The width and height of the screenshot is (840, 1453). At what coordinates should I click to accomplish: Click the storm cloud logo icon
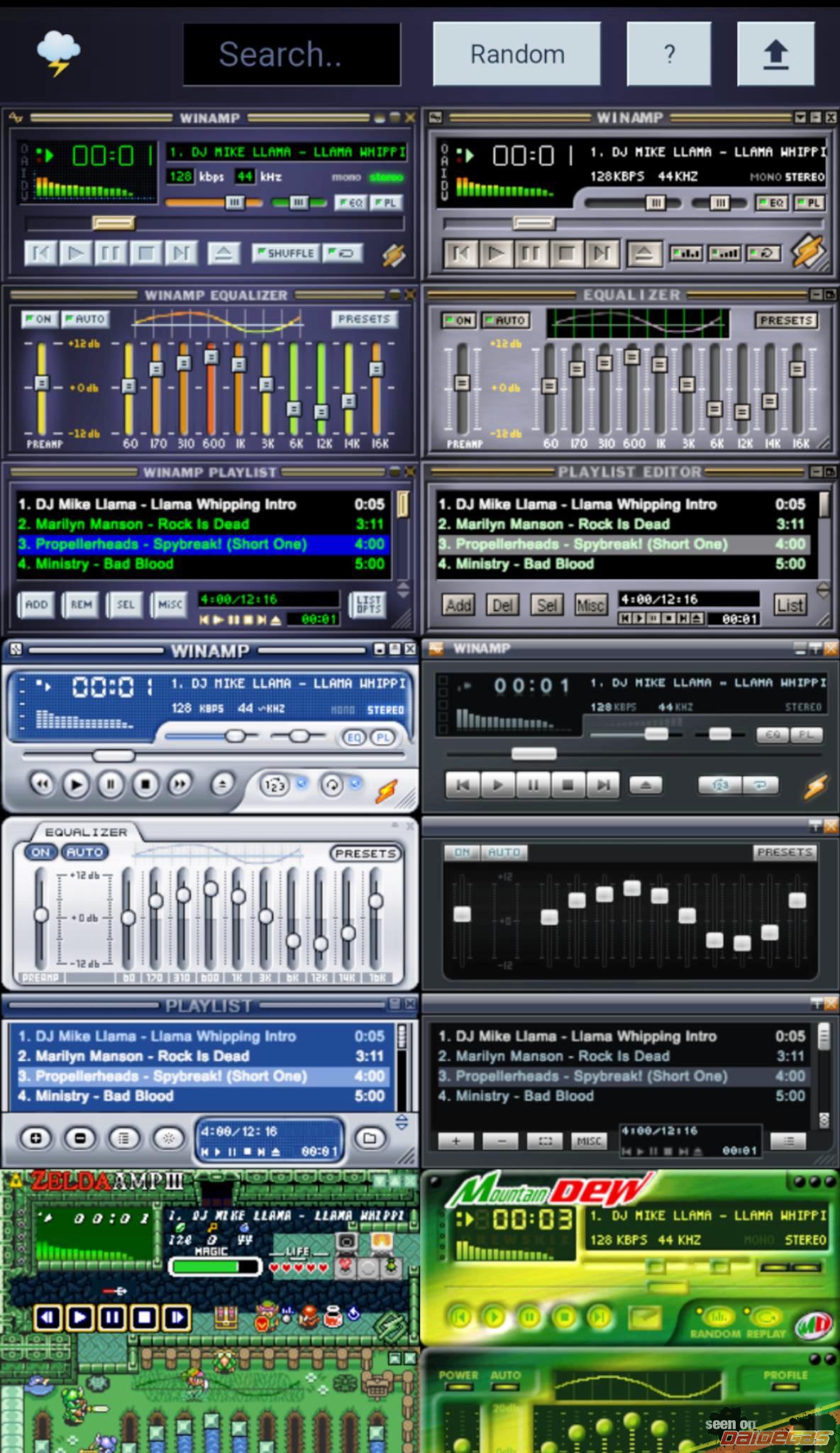click(58, 53)
